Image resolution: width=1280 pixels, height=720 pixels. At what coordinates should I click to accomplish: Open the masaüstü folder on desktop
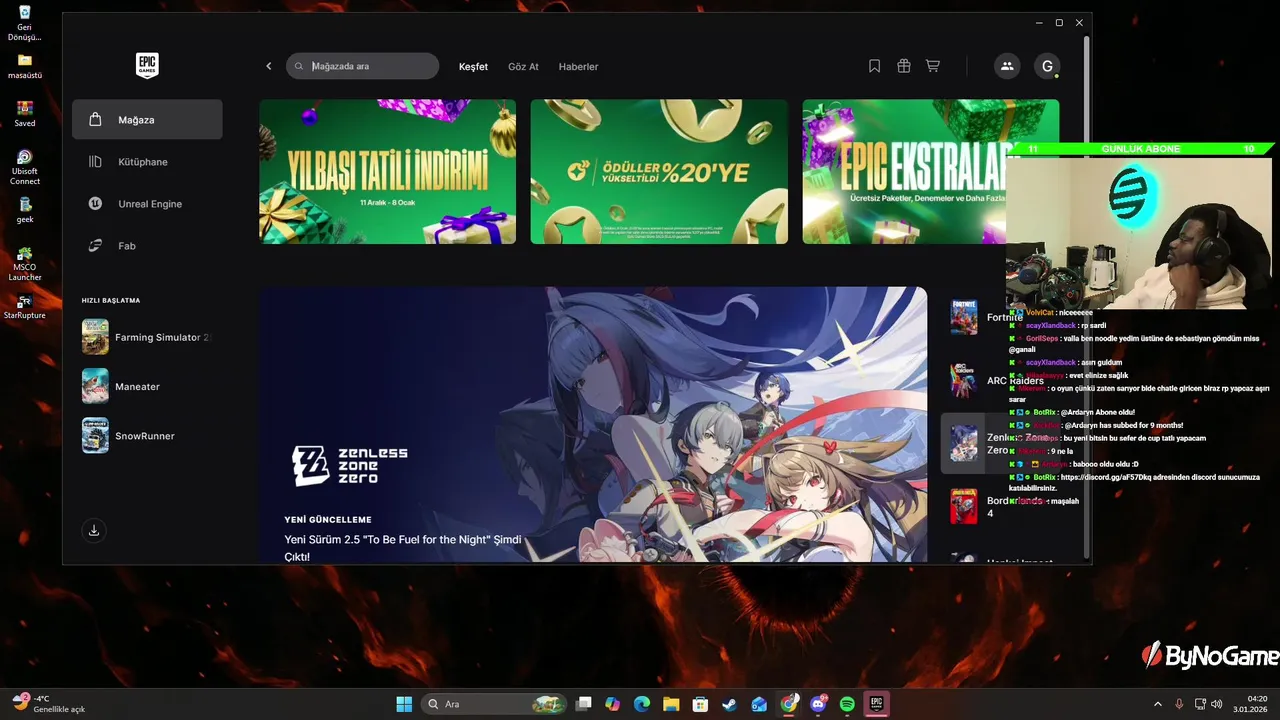pos(25,65)
